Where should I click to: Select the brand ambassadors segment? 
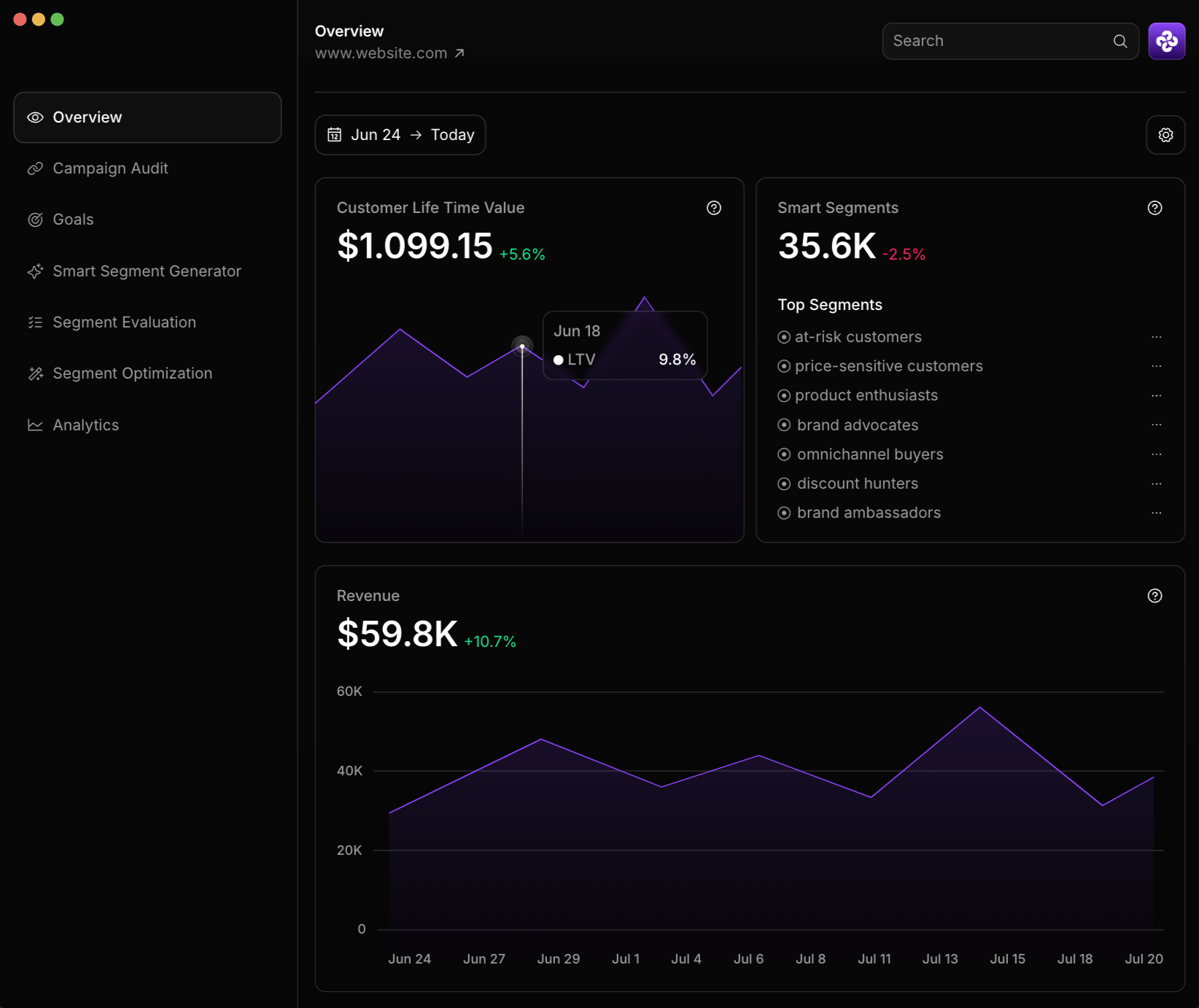859,513
